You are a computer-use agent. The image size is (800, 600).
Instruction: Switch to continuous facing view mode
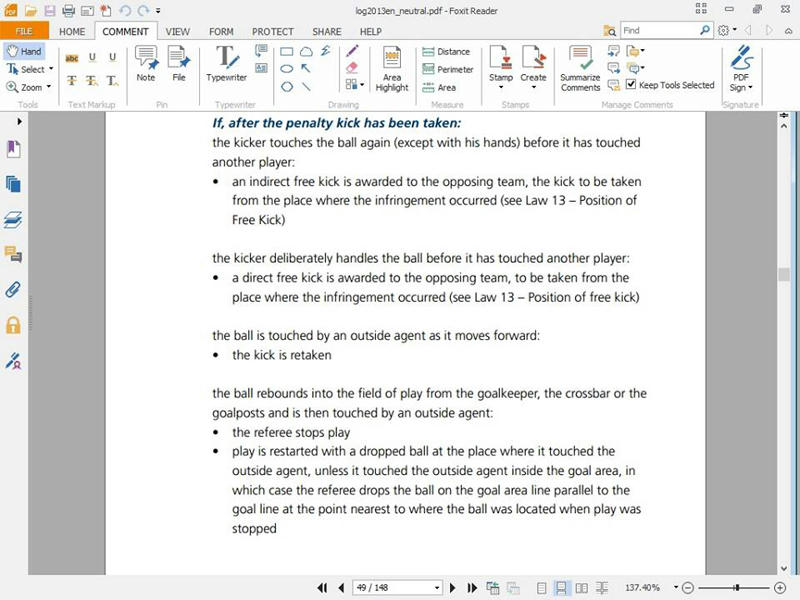coord(602,588)
